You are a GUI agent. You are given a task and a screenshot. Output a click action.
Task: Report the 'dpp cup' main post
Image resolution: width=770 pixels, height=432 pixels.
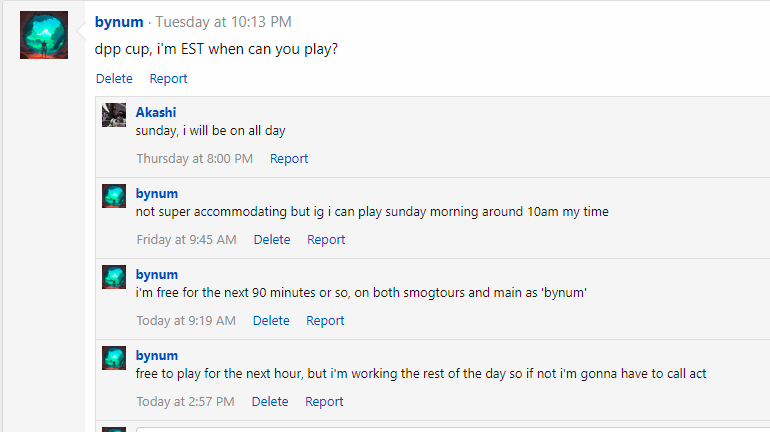[x=168, y=78]
